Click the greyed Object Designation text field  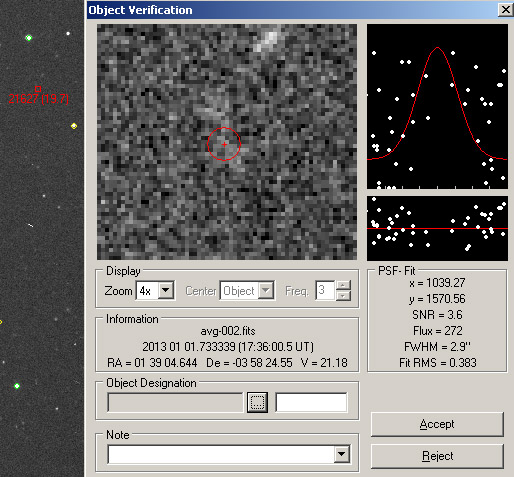coord(175,403)
